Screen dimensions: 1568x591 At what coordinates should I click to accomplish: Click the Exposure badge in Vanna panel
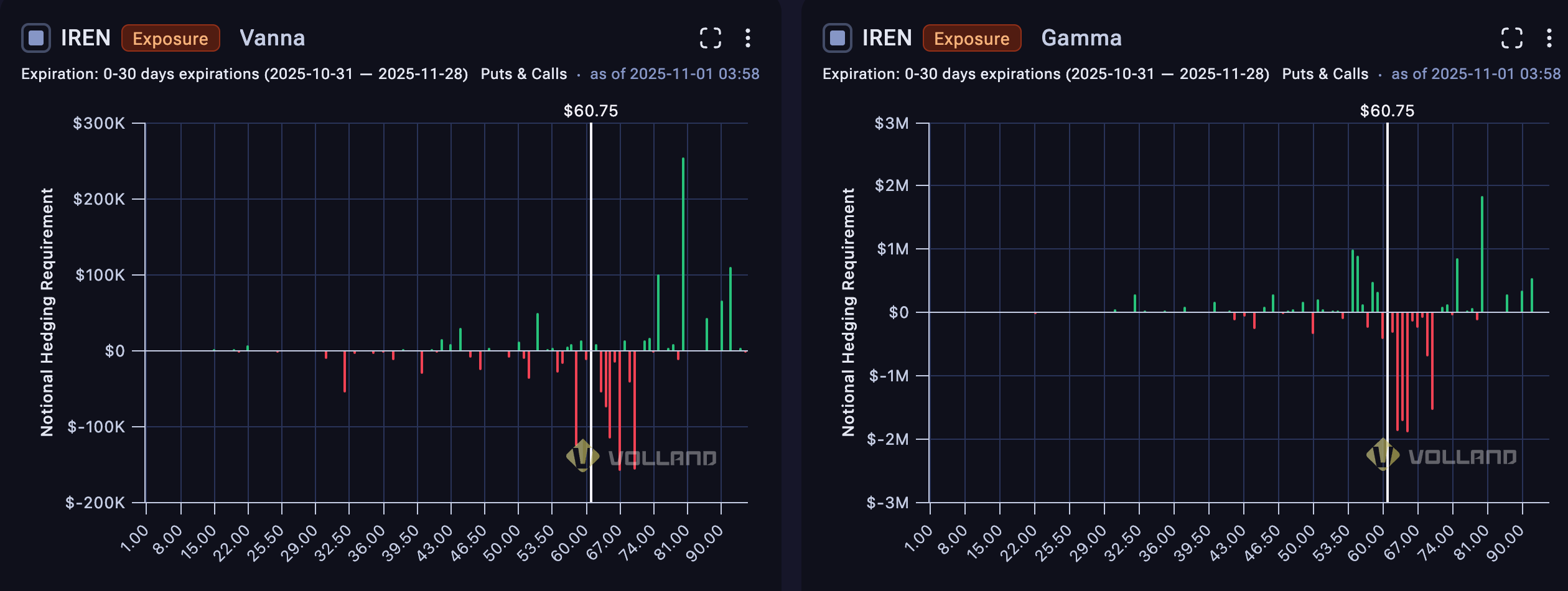(170, 39)
